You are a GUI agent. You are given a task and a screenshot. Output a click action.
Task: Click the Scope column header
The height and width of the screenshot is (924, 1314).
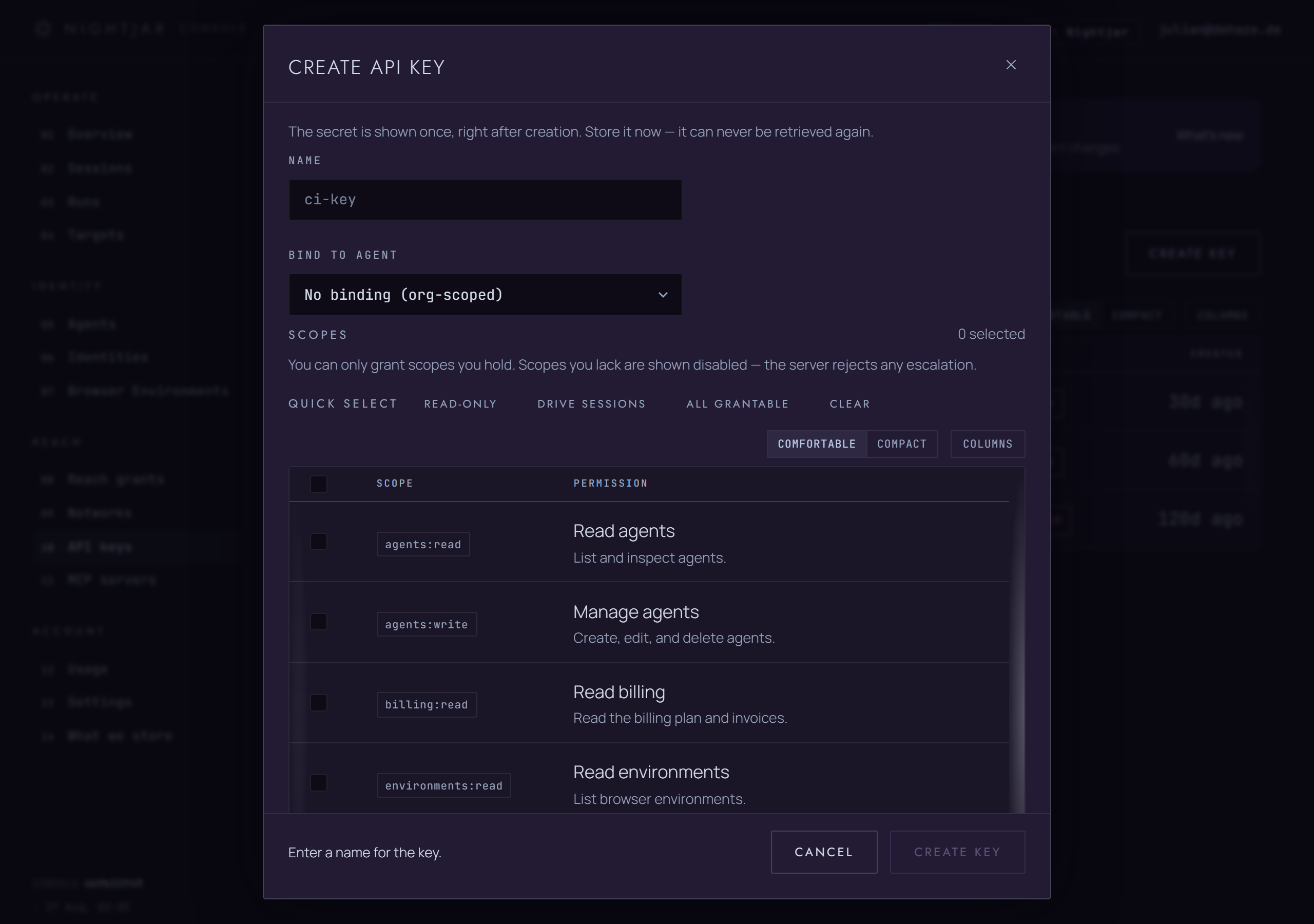(x=395, y=483)
